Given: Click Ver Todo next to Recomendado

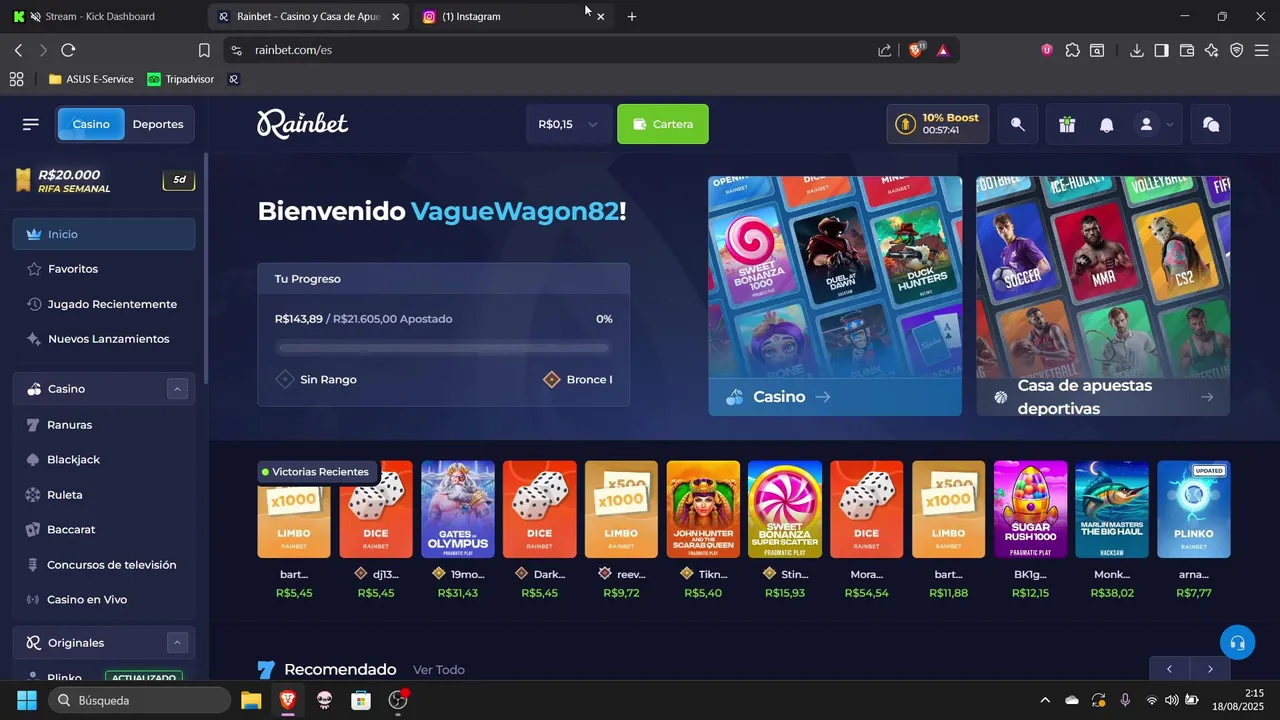Looking at the screenshot, I should (439, 670).
